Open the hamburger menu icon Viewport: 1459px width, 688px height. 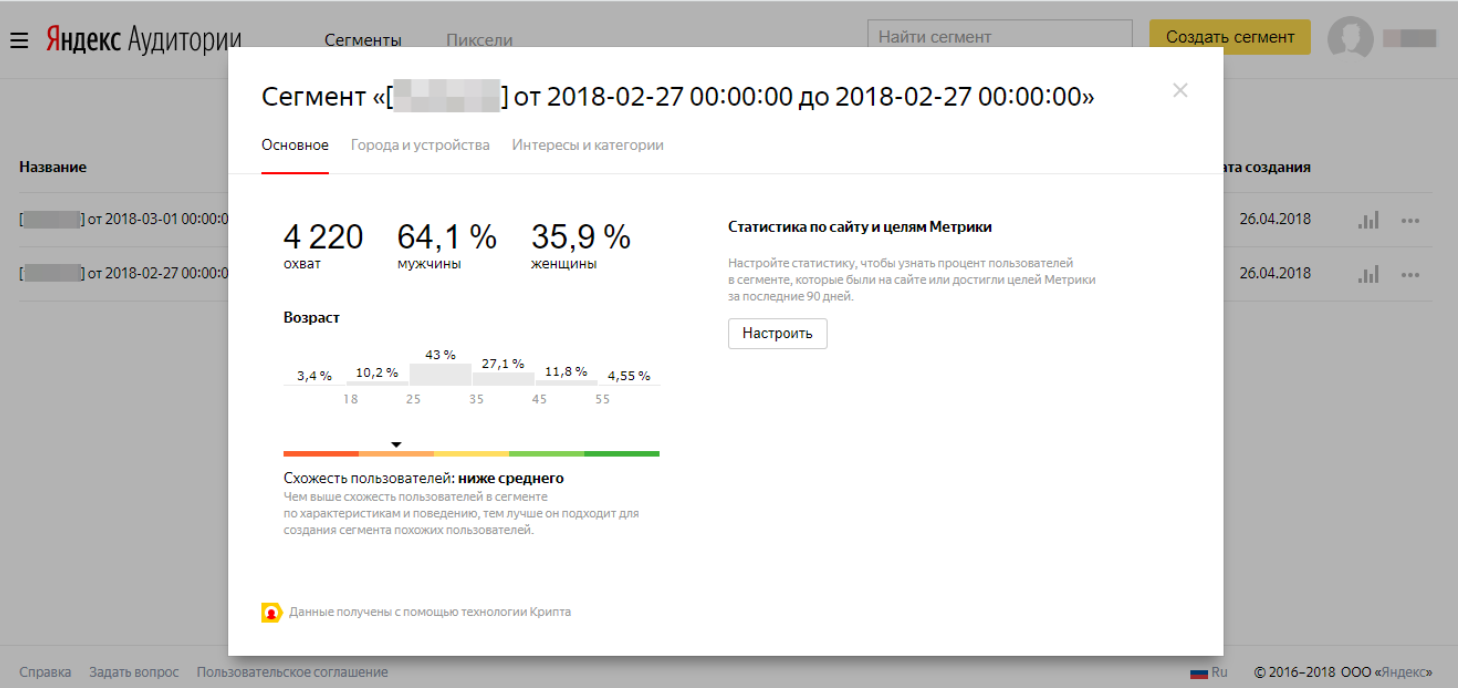click(19, 40)
